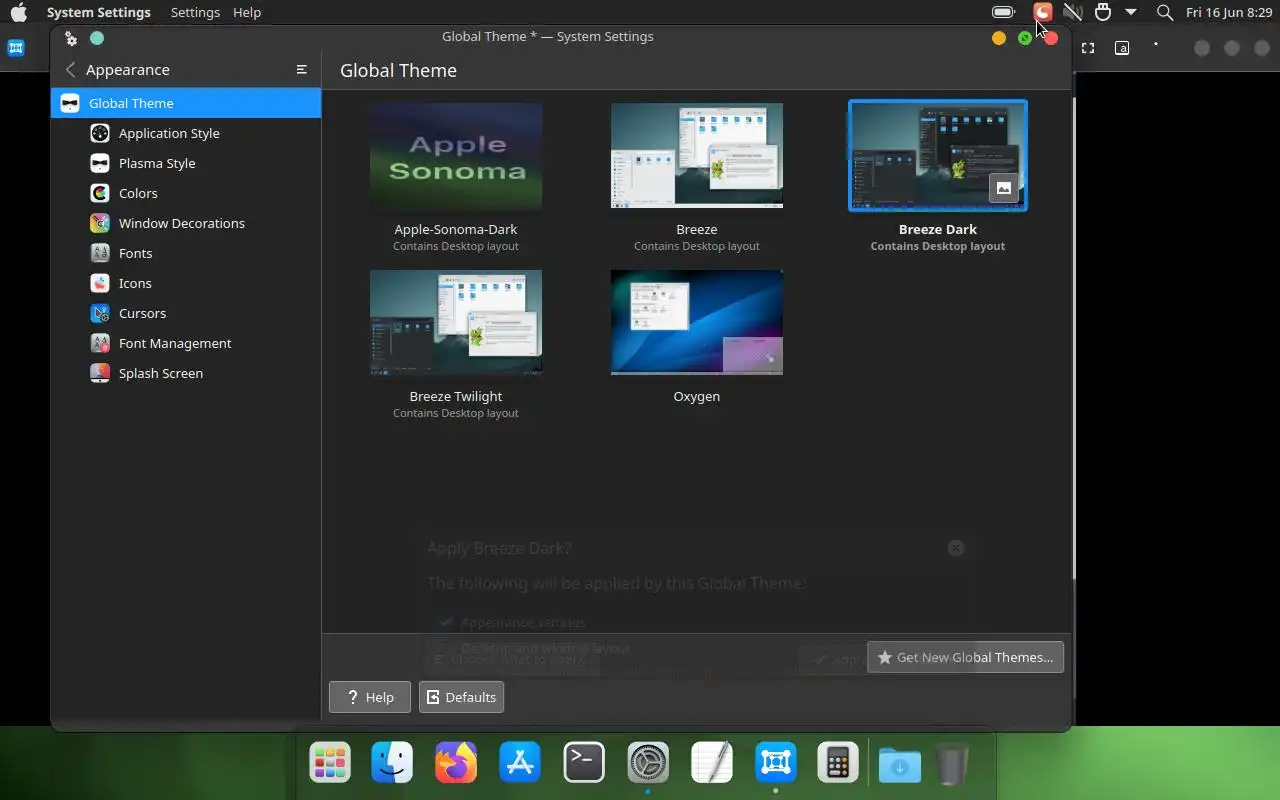
Task: Click the red app tray icon
Action: [x=1043, y=12]
